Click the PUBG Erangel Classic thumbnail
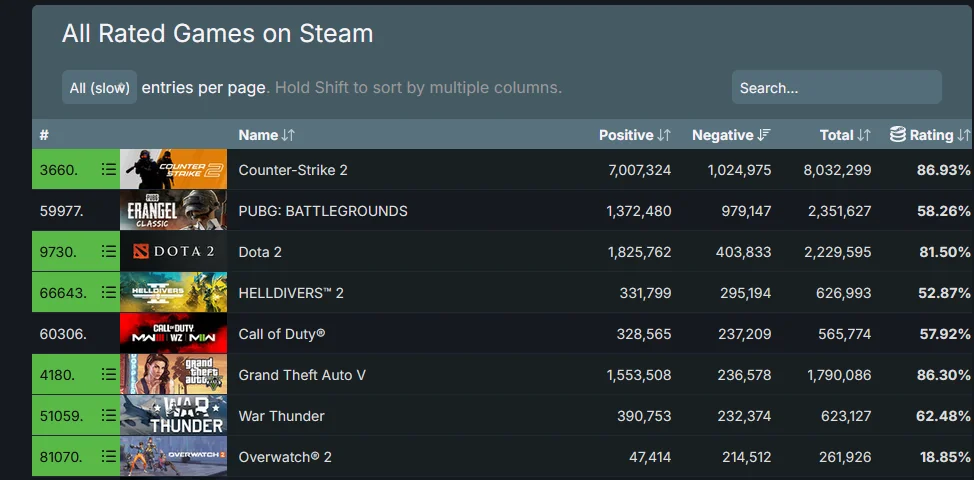Image resolution: width=974 pixels, height=480 pixels. pyautogui.click(x=173, y=211)
